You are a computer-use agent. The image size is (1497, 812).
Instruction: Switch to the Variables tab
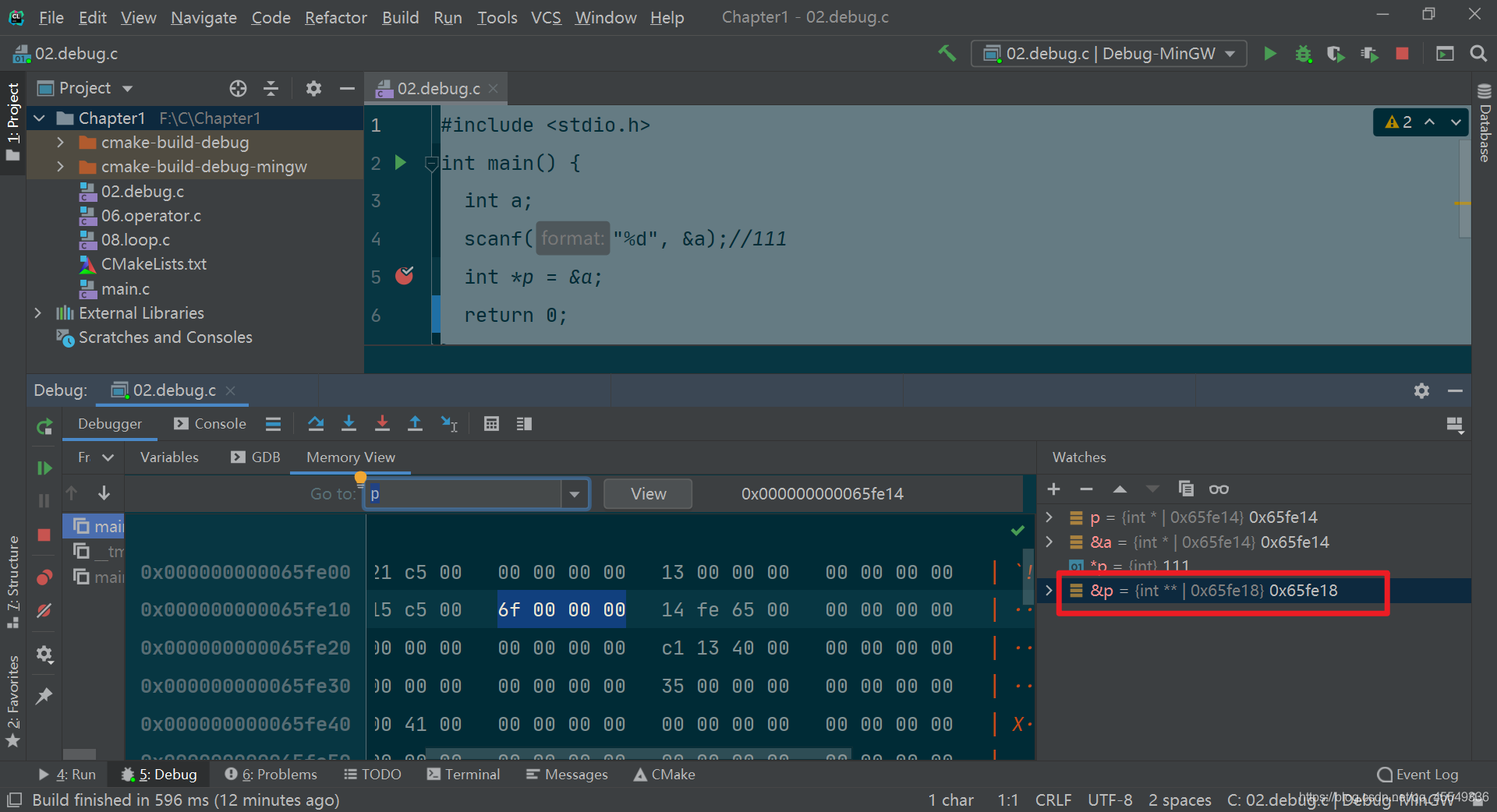169,457
